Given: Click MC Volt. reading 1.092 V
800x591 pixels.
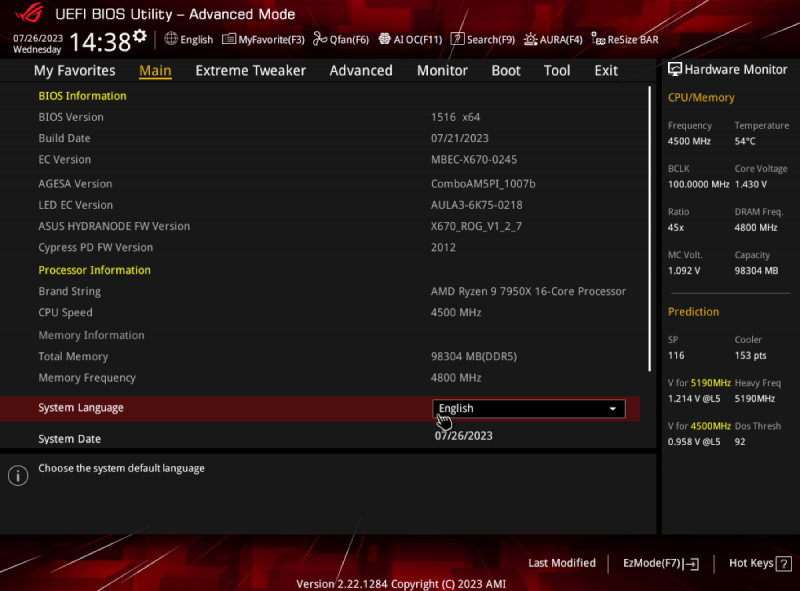Looking at the screenshot, I should [x=684, y=270].
